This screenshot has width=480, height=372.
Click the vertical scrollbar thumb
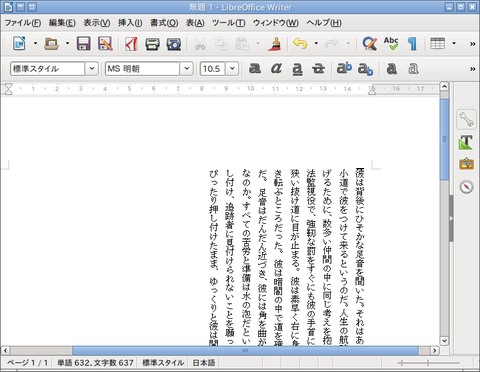[444, 139]
